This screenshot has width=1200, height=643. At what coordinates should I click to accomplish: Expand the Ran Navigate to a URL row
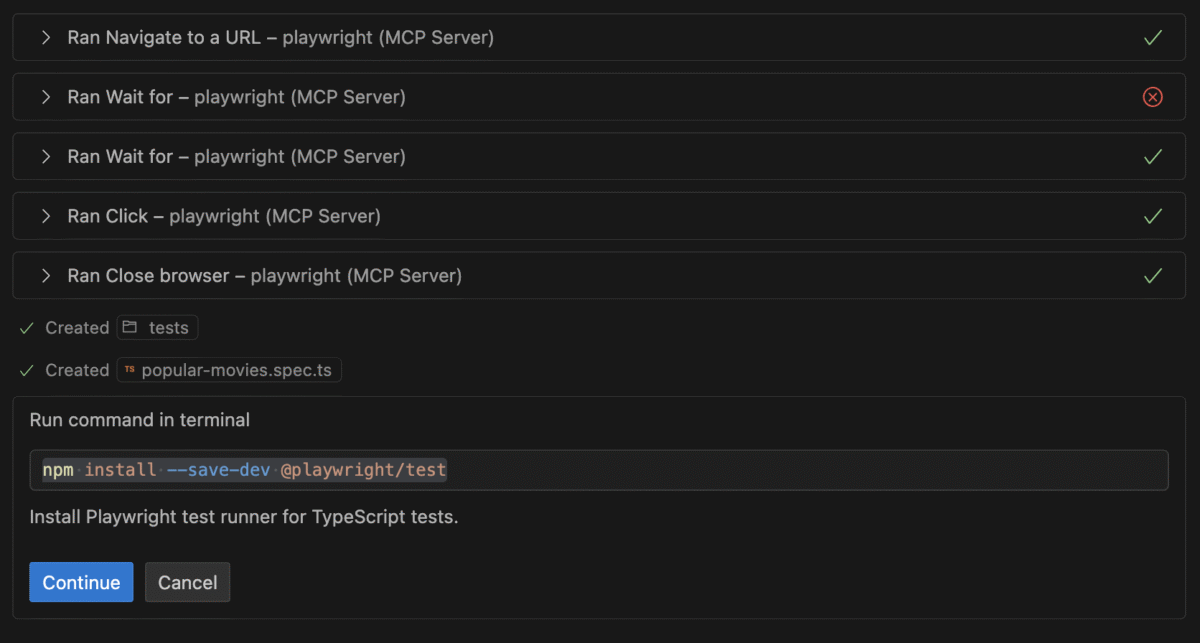(x=599, y=38)
